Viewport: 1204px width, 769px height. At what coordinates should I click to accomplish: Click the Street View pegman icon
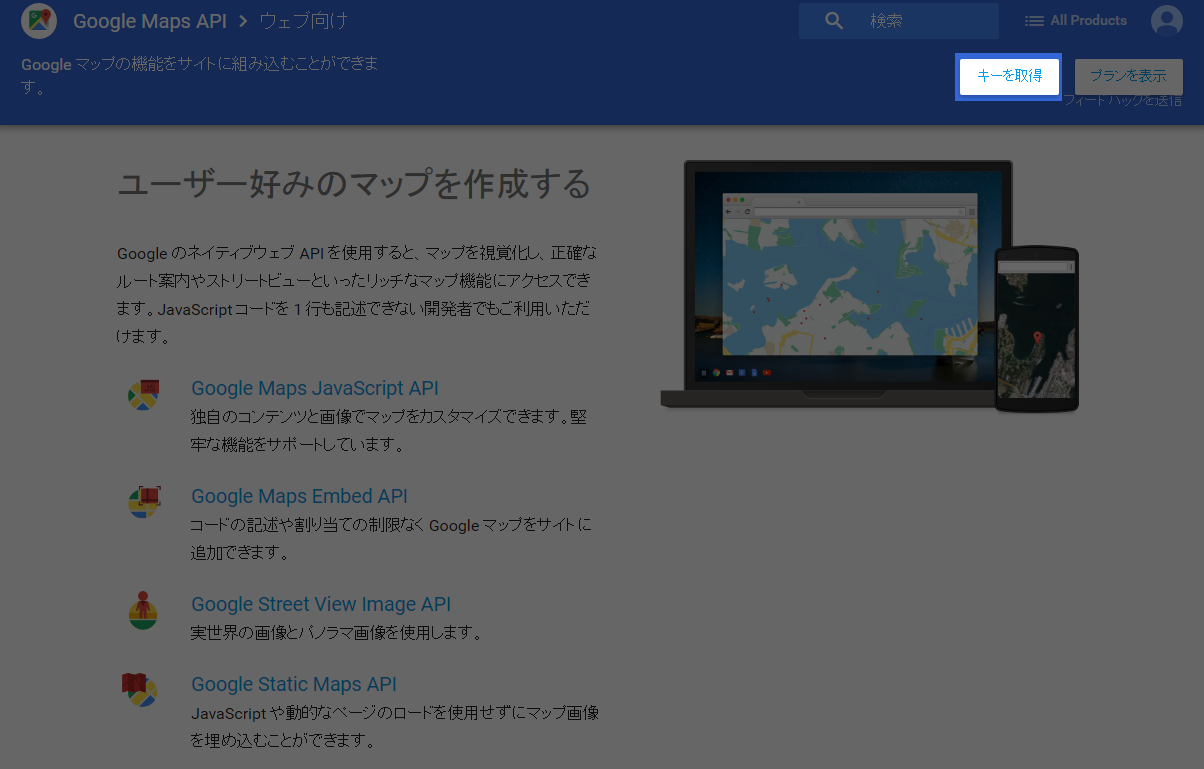point(143,610)
